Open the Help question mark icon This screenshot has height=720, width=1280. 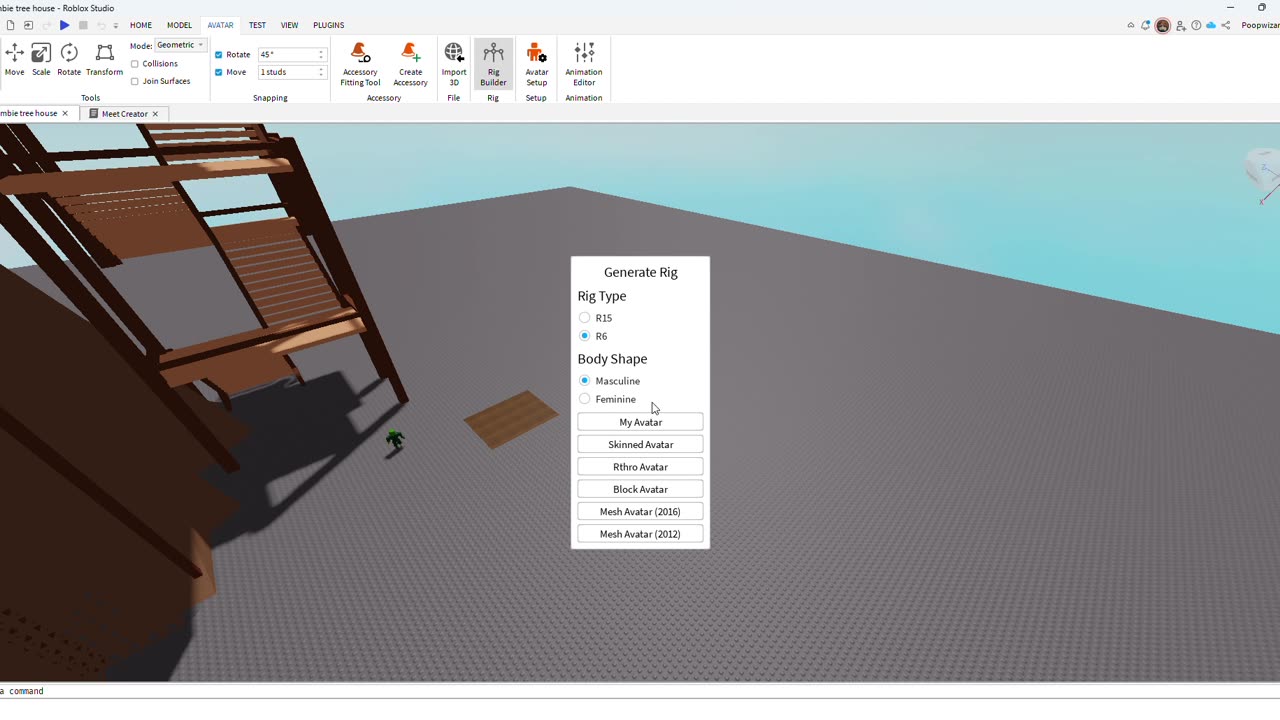(x=1196, y=26)
